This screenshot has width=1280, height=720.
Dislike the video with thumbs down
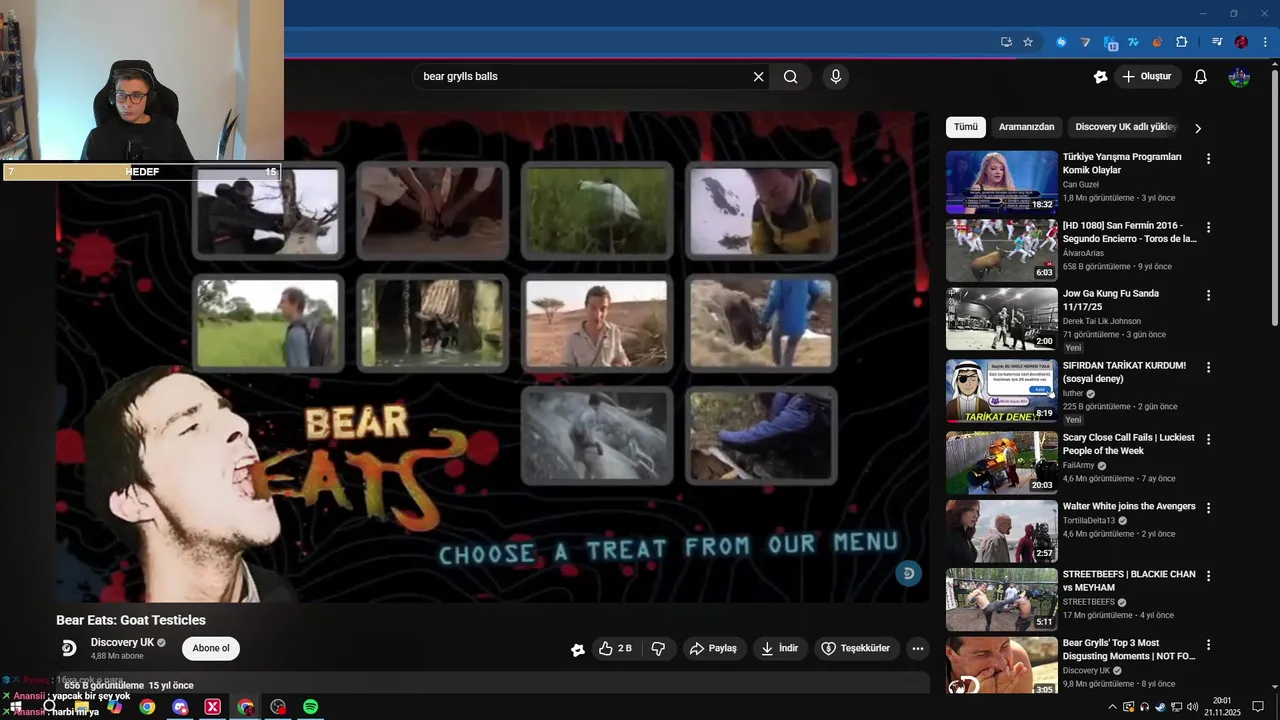tap(658, 648)
